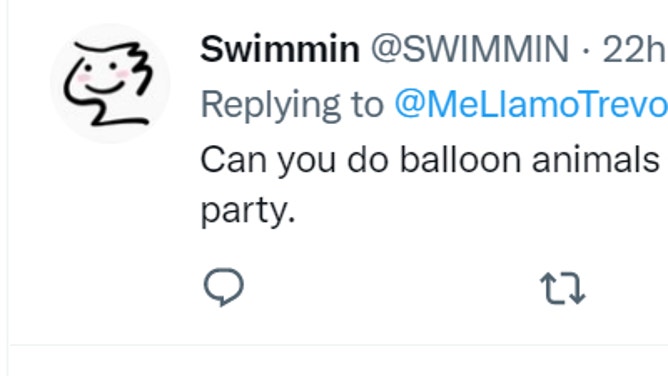The height and width of the screenshot is (376, 668).
Task: Click the word 'party.' in the tweet
Action: (x=248, y=212)
